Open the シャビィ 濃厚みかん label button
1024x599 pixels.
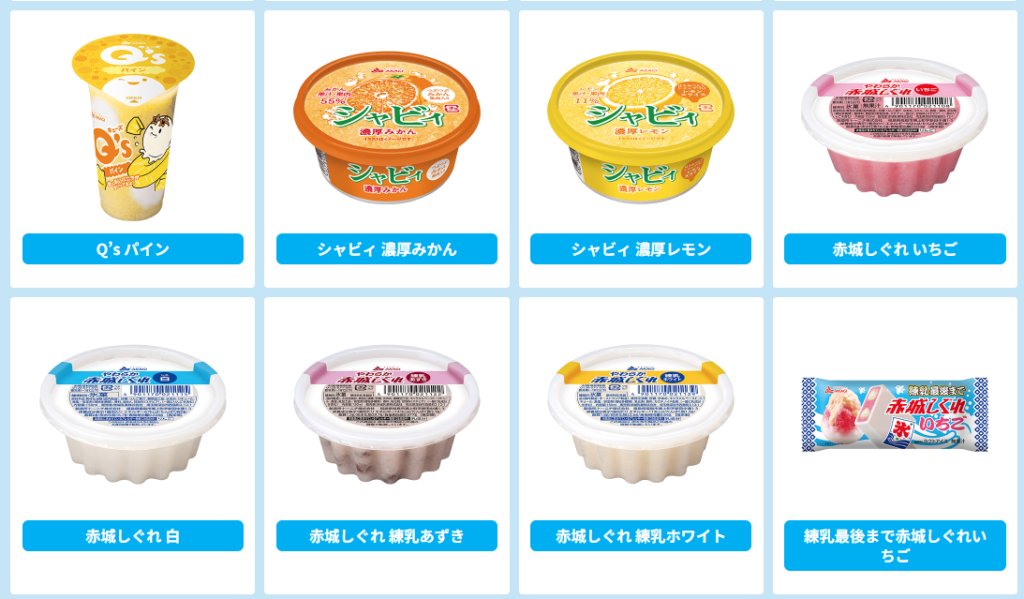click(x=387, y=249)
